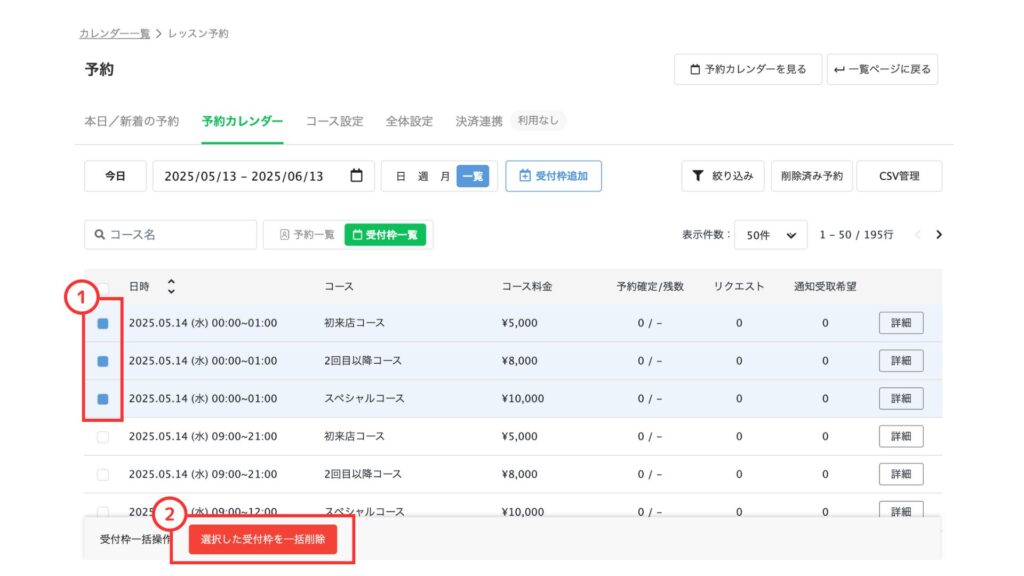Jump to 今日
The height and width of the screenshot is (576, 1024).
pos(115,176)
